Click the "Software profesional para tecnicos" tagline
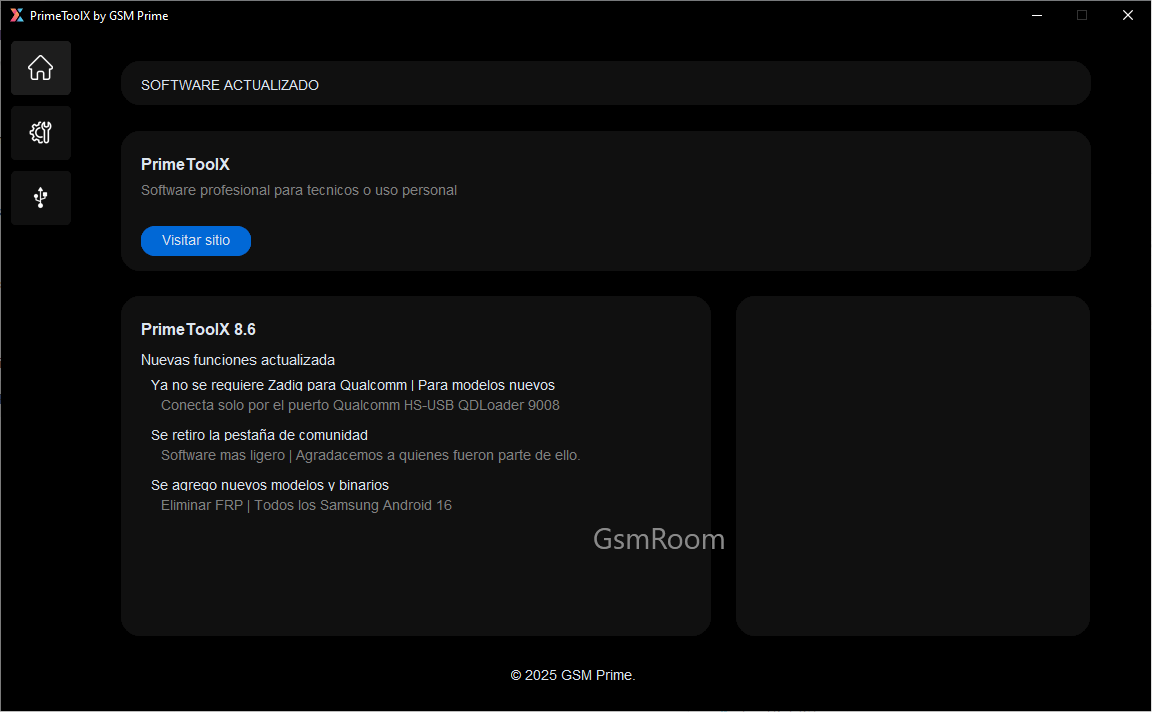 click(x=299, y=190)
